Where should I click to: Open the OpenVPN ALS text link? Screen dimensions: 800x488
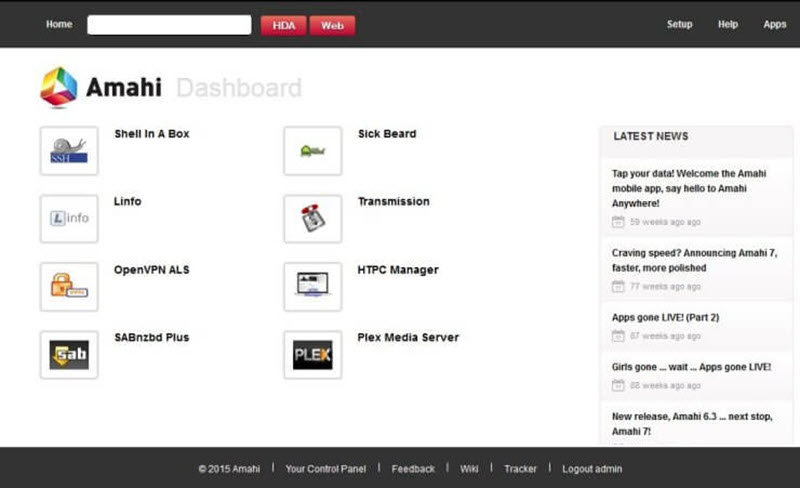(152, 270)
